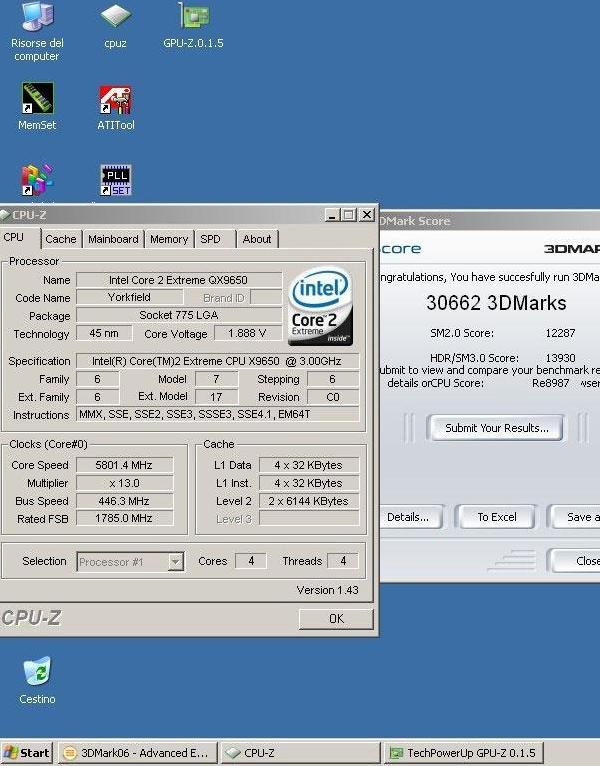Open the colorful cubes desktop shortcut
The image size is (600, 766).
click(37, 180)
